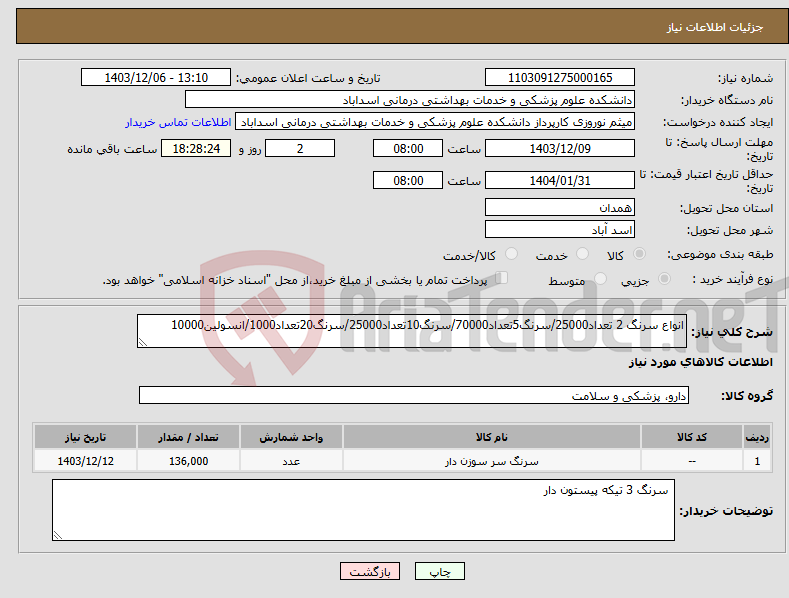
Task: Click the delivery city field اسد آباد
Action: click(x=560, y=230)
